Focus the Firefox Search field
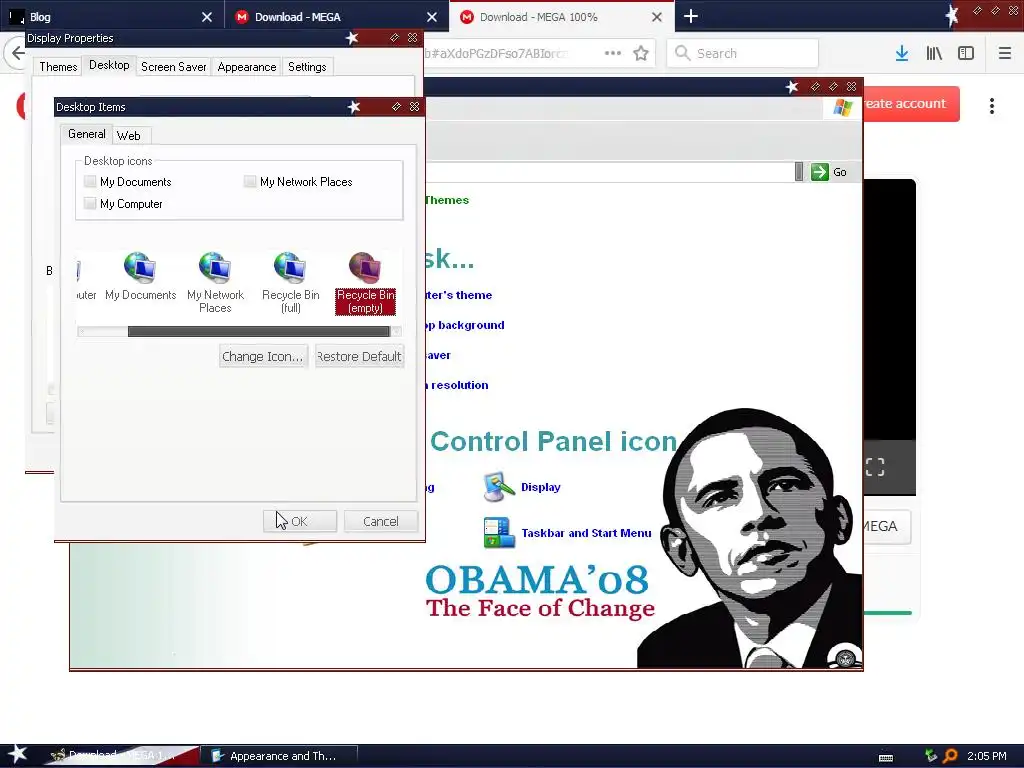 [743, 54]
